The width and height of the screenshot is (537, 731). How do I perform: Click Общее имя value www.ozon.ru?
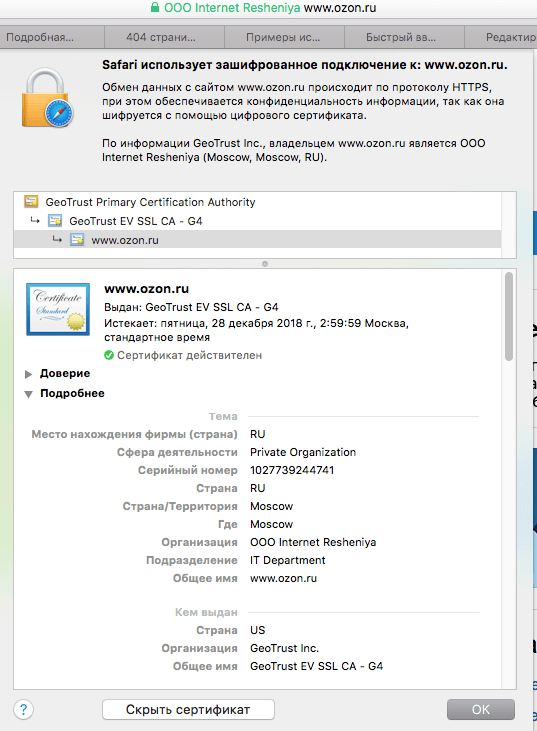283,578
